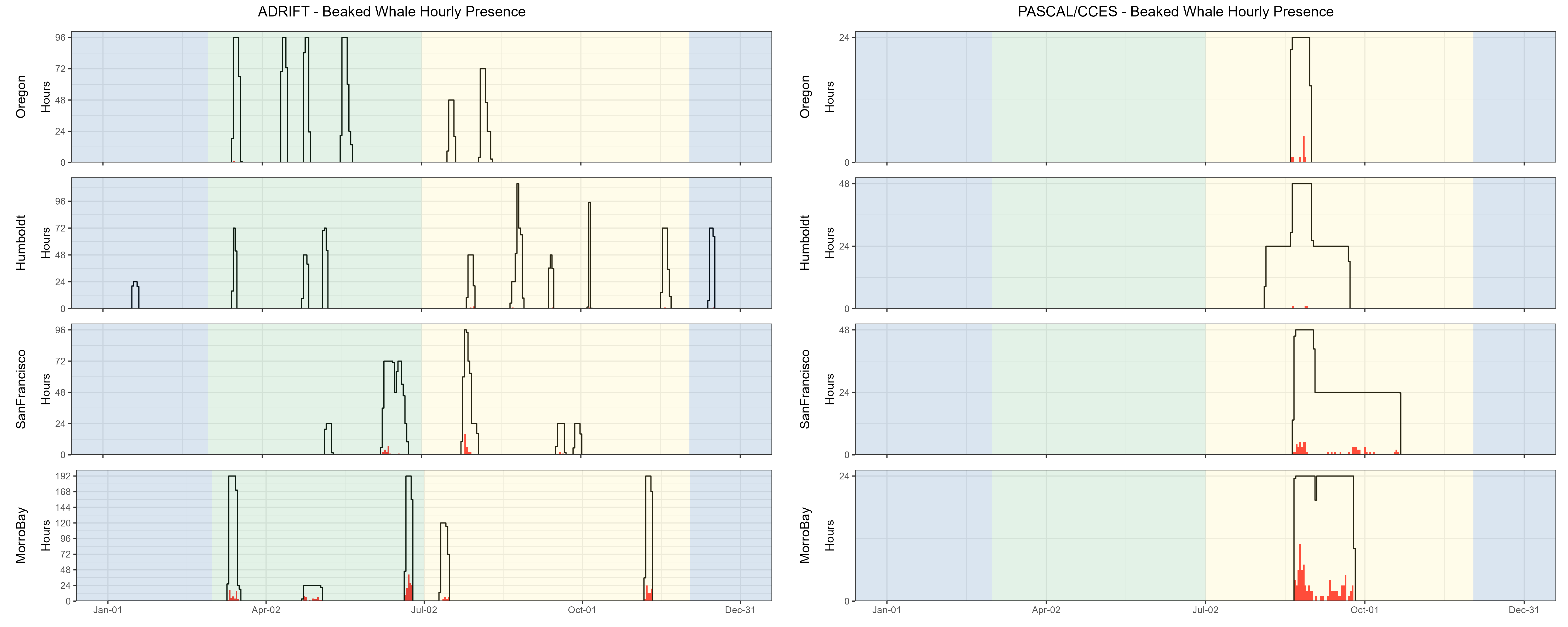Click the 168 y-tick on ADRIFT MorroBay plot
This screenshot has height=627, width=1568.
(63, 492)
